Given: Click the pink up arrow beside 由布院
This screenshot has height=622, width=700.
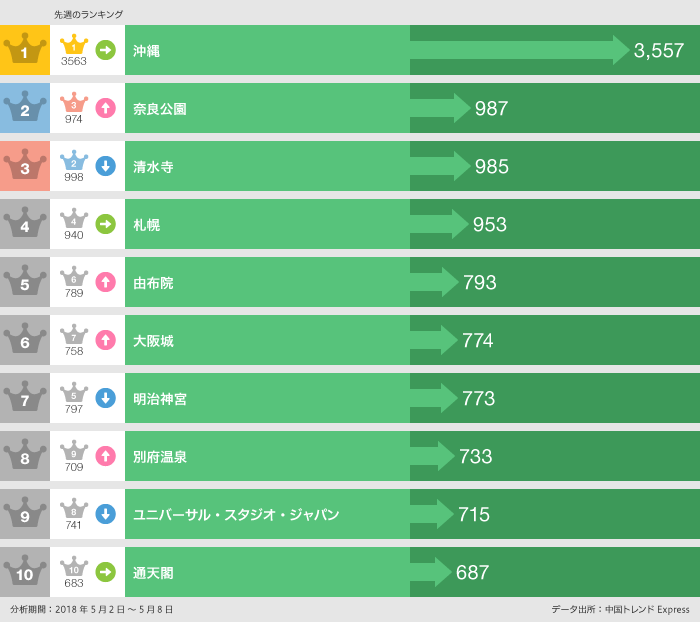Looking at the screenshot, I should click(106, 282).
